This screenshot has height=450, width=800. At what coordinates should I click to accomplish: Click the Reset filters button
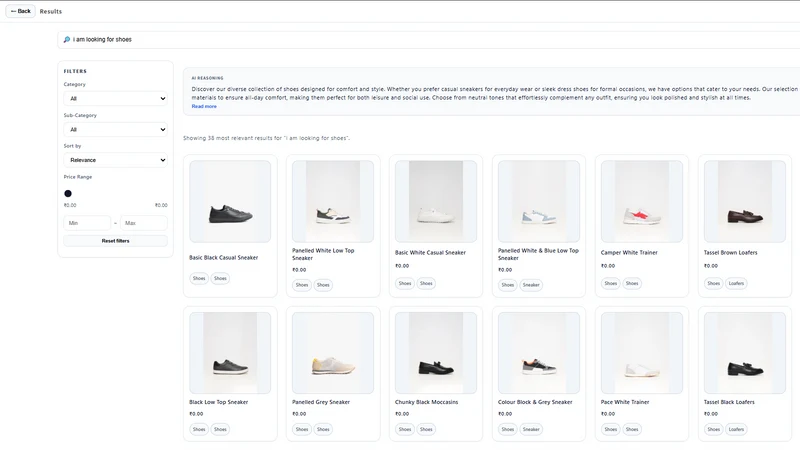(115, 241)
